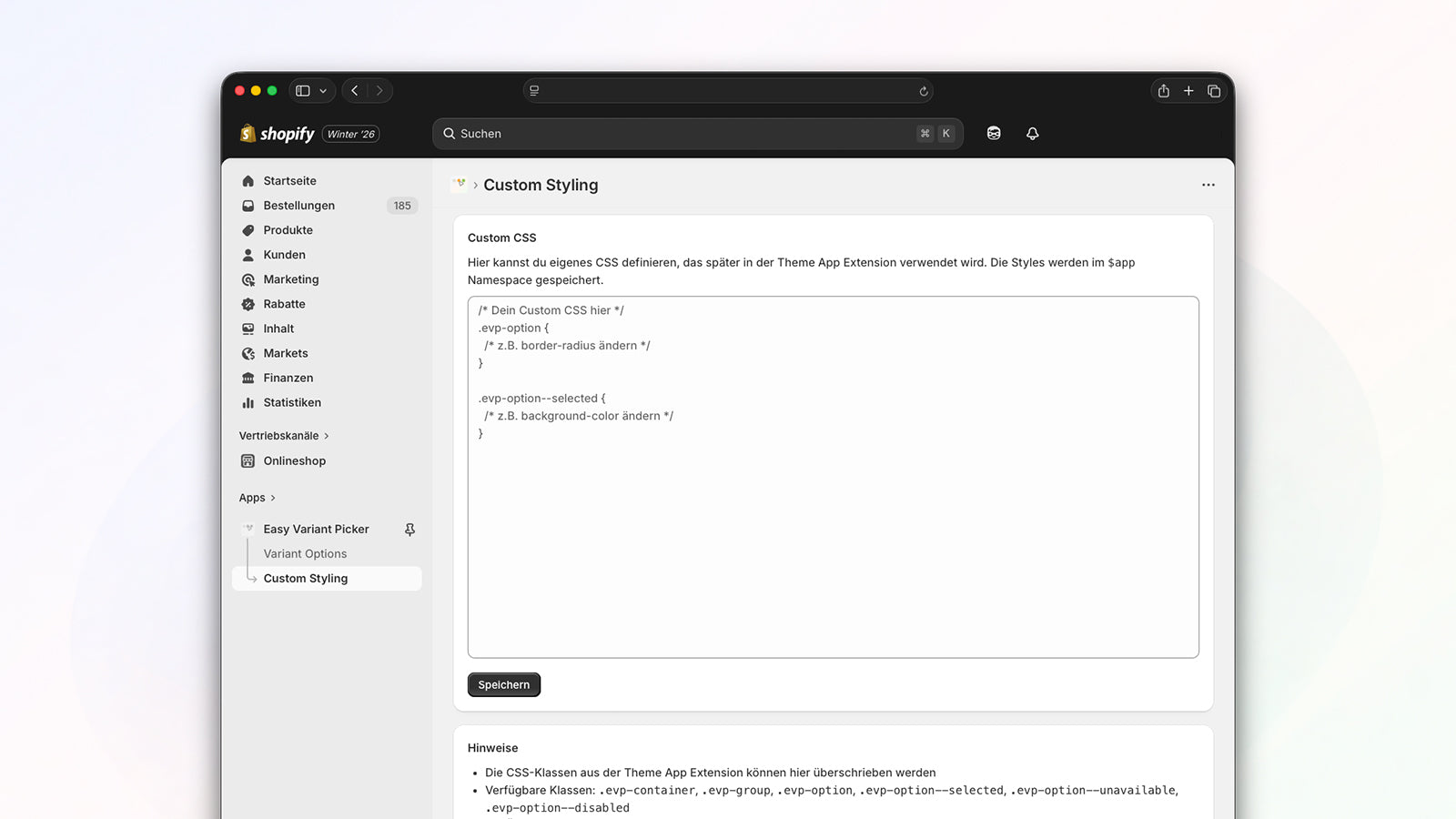The height and width of the screenshot is (819, 1456).
Task: Click the Onlineshop store icon
Action: [x=248, y=461]
